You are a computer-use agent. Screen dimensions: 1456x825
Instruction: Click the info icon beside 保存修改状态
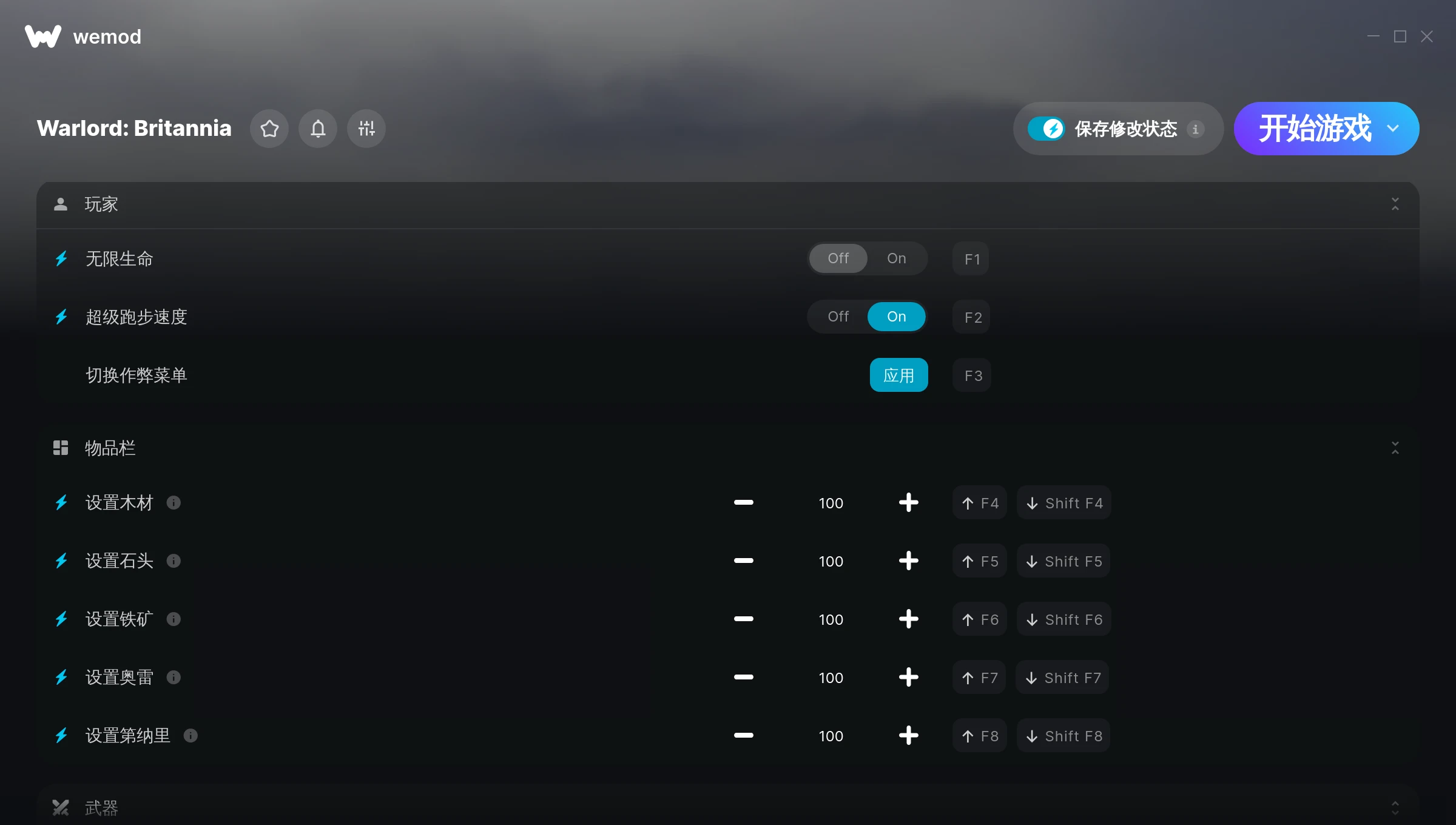click(1196, 129)
